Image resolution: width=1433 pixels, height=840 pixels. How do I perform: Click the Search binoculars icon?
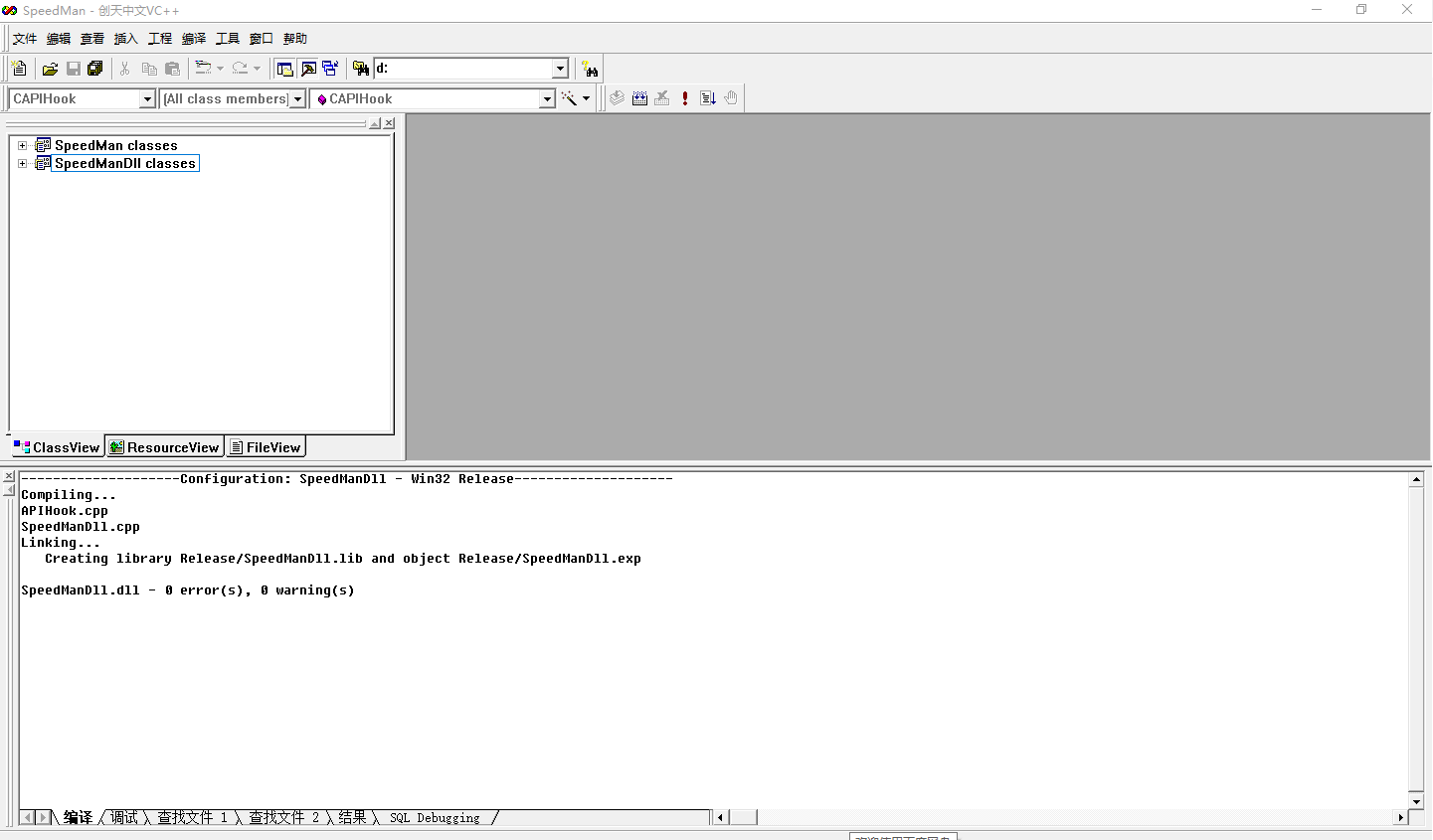click(x=591, y=69)
